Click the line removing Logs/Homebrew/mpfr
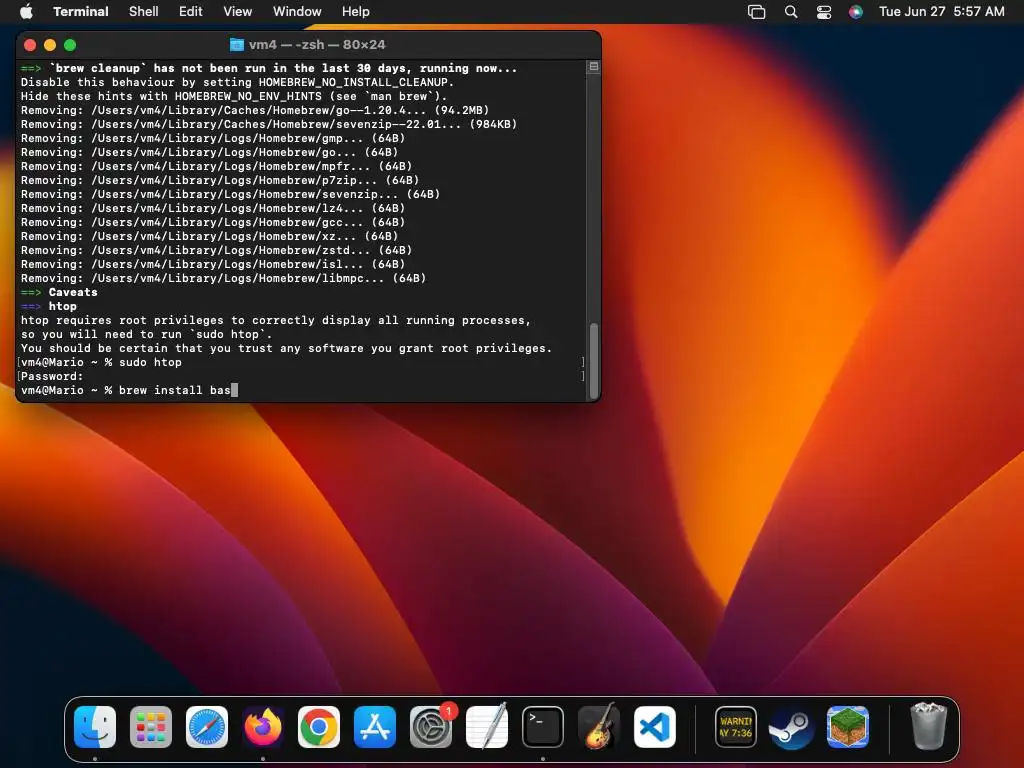1024x768 pixels. coord(216,166)
